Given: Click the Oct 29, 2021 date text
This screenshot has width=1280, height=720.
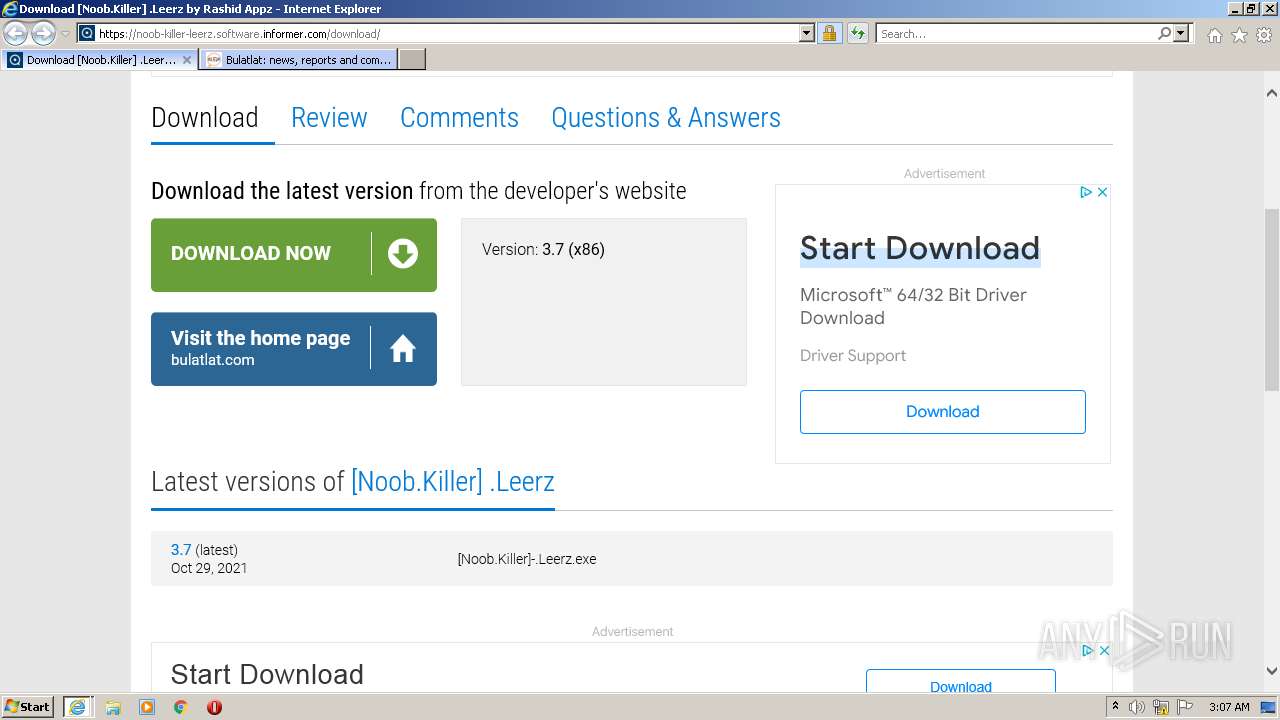Looking at the screenshot, I should pyautogui.click(x=209, y=568).
